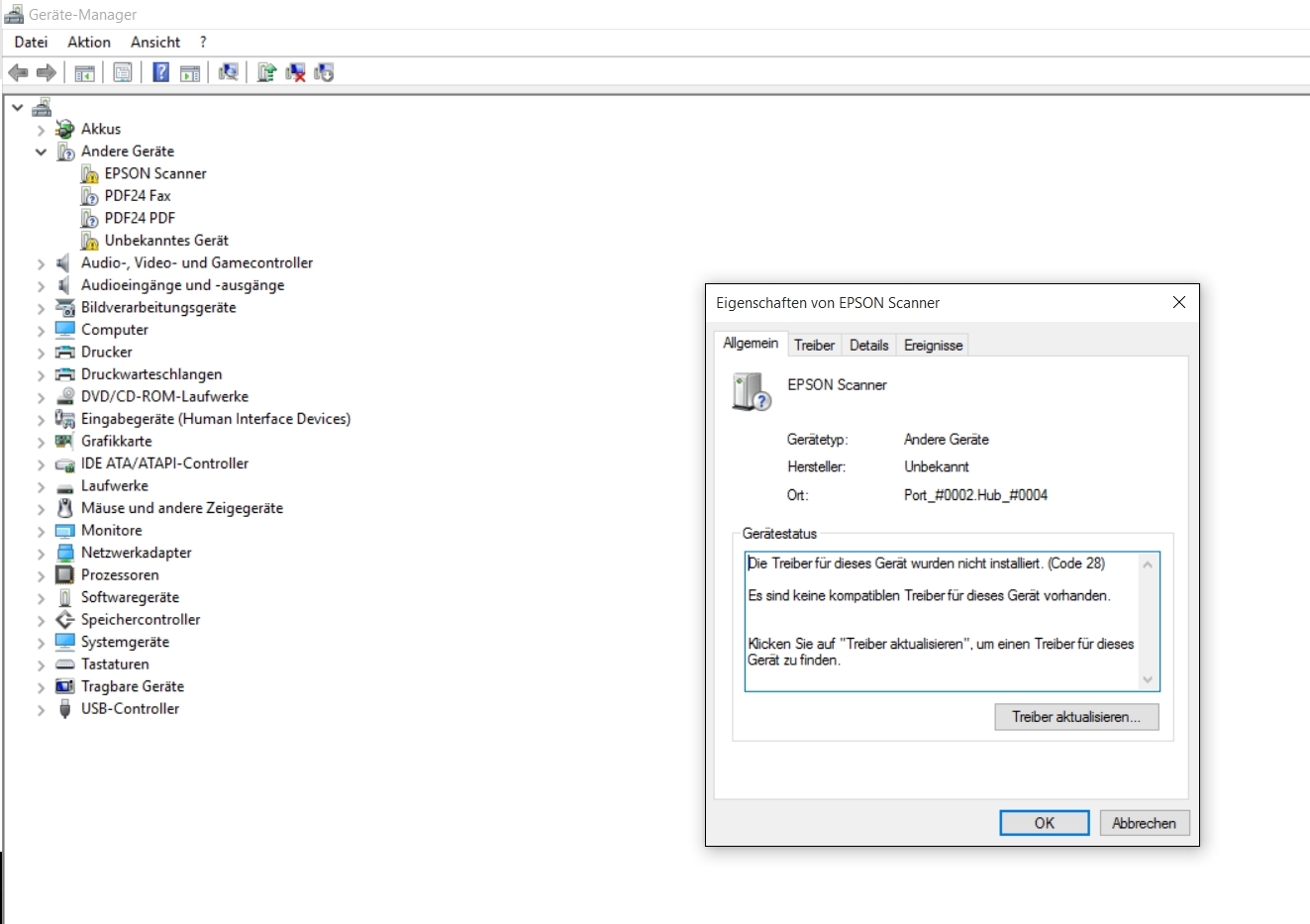Open the ? help menu
Viewport: 1310px width, 924px height.
pyautogui.click(x=203, y=42)
